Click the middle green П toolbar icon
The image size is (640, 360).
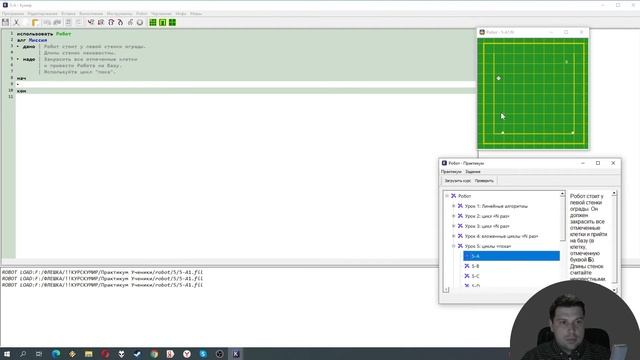[x=162, y=22]
